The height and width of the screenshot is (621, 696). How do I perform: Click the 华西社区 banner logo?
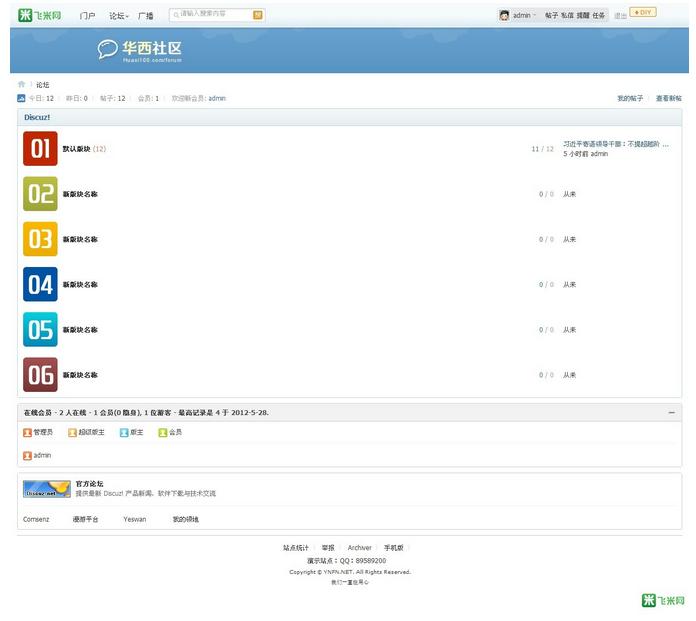(x=140, y=50)
